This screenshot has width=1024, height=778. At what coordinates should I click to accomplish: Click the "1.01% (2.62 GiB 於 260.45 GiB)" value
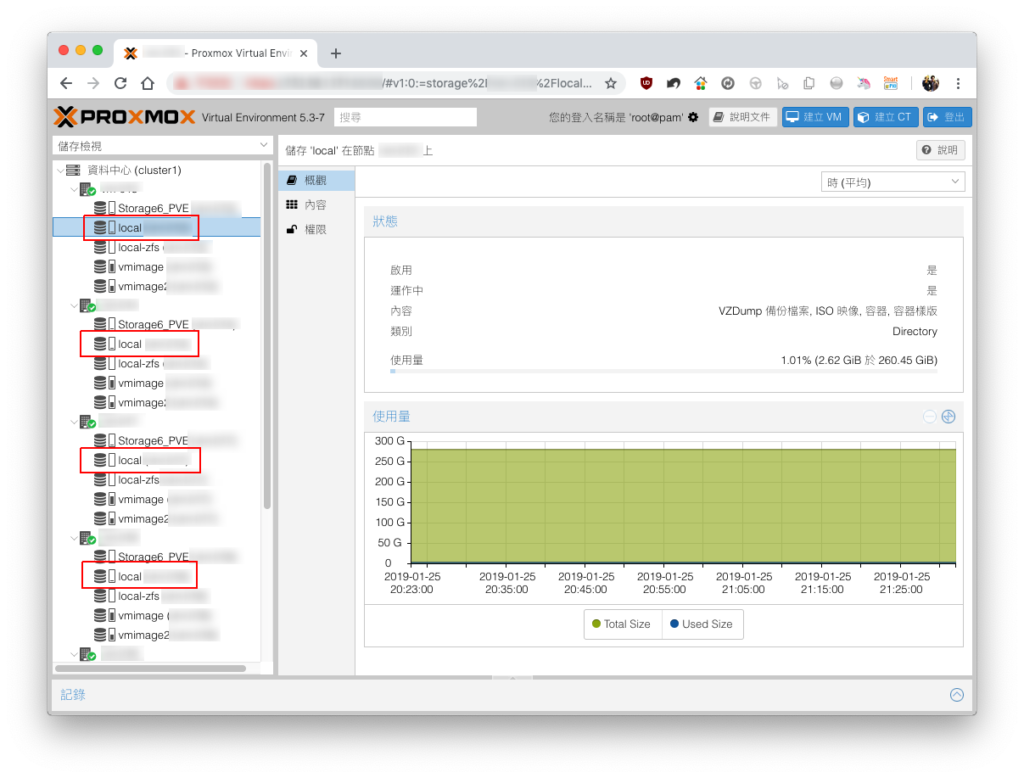tap(859, 361)
